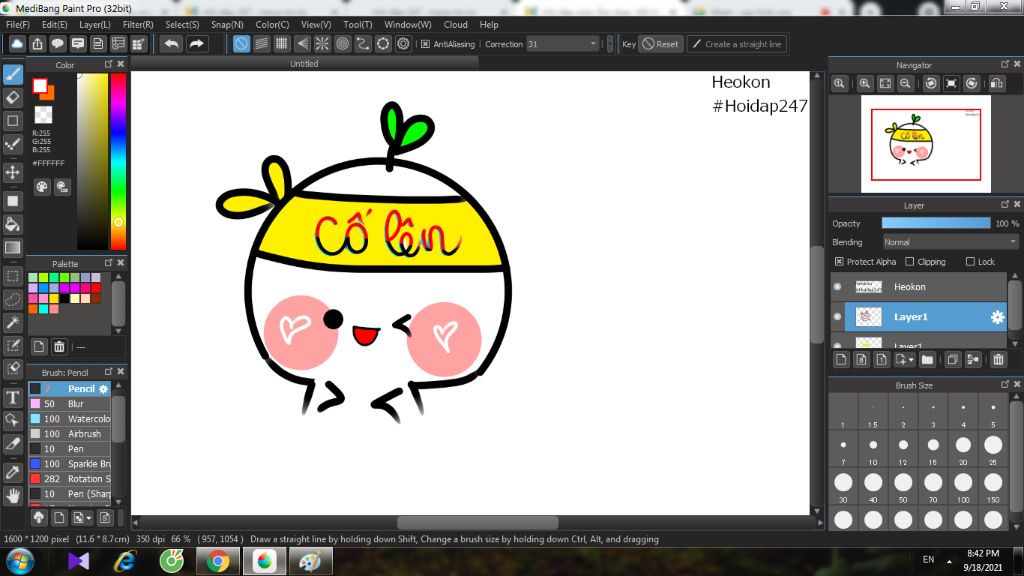Switch to the Untitled document tab
Image resolution: width=1024 pixels, height=576 pixels.
click(304, 63)
